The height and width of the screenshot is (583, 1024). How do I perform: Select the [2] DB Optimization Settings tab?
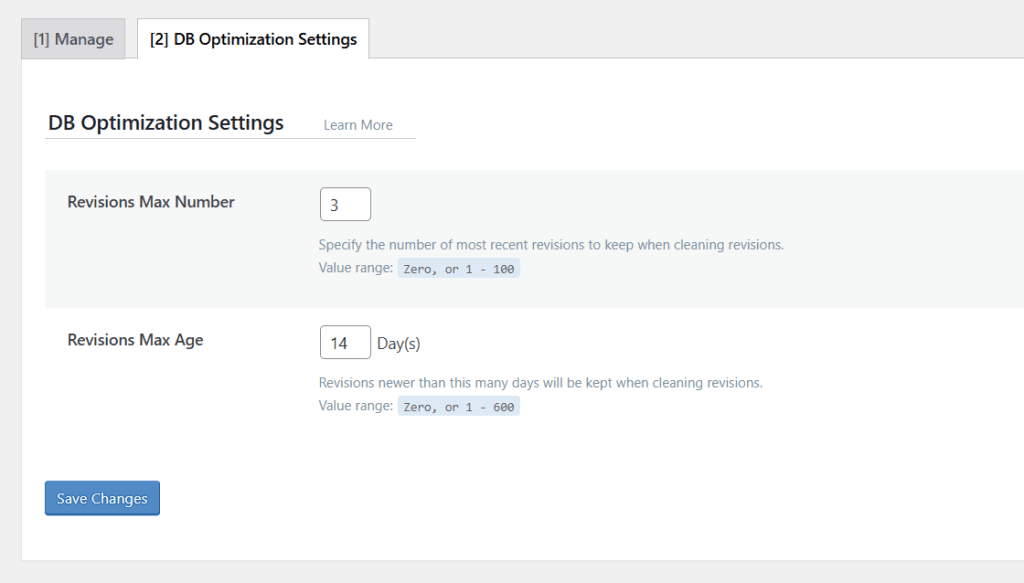pos(253,39)
